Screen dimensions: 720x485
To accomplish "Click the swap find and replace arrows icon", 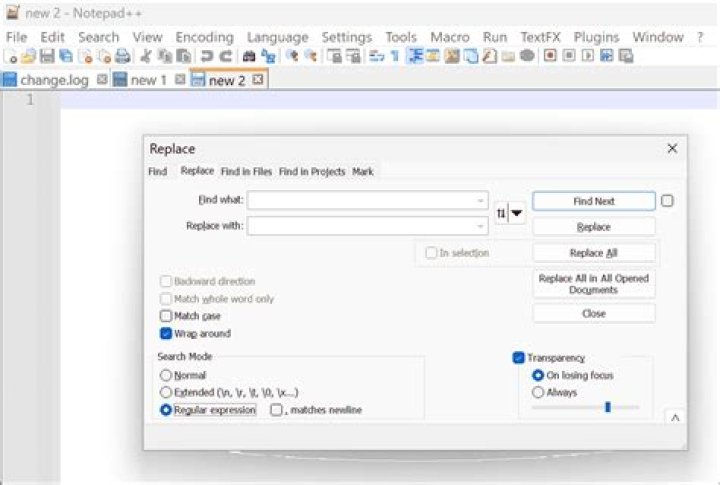I will click(x=501, y=213).
